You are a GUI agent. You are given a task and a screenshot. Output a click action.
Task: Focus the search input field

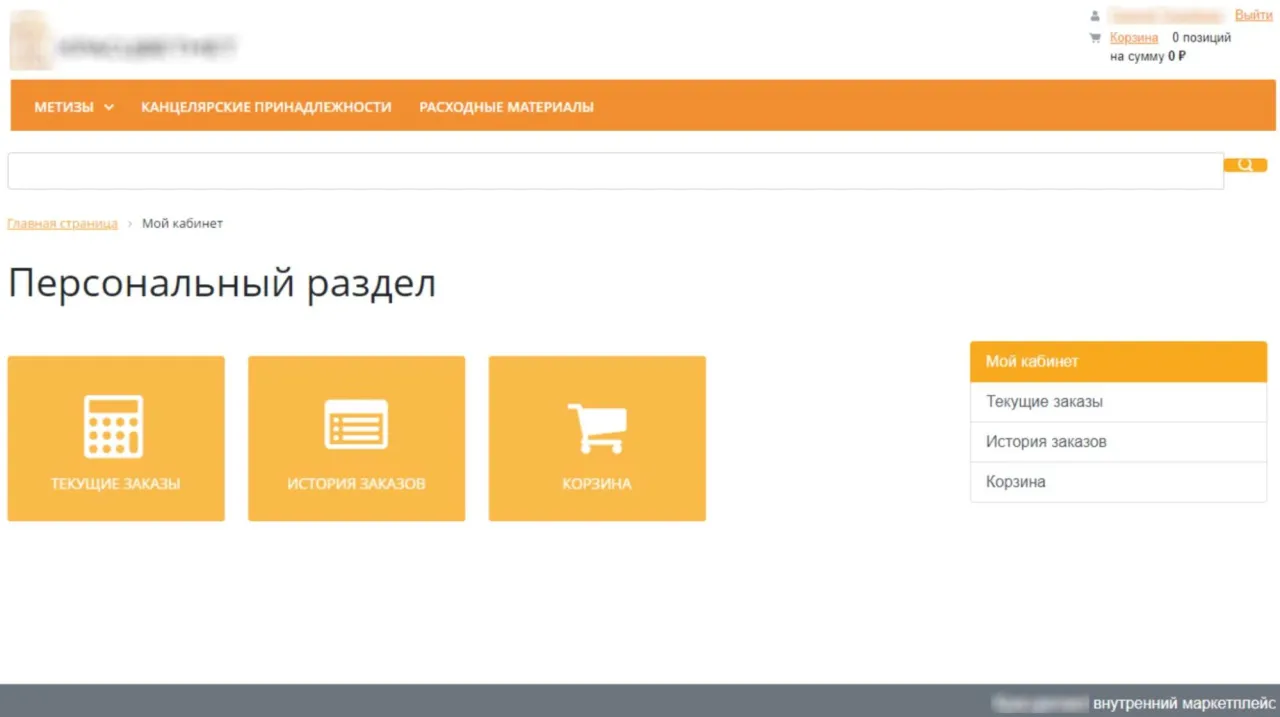click(x=615, y=171)
